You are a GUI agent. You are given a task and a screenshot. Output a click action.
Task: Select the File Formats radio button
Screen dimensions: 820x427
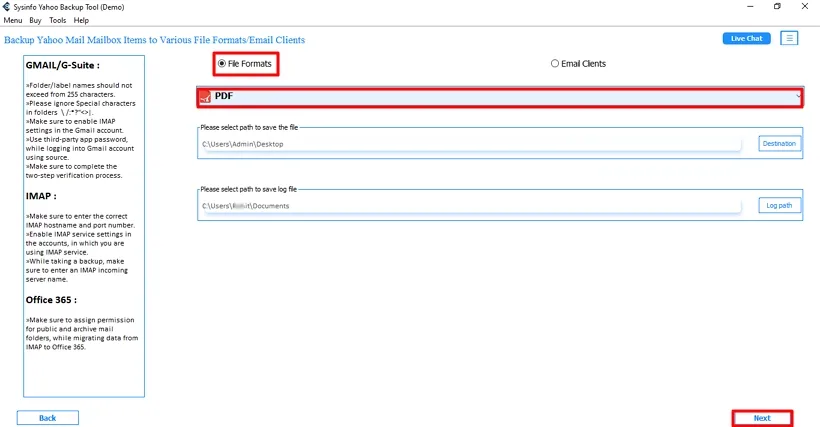[222, 63]
